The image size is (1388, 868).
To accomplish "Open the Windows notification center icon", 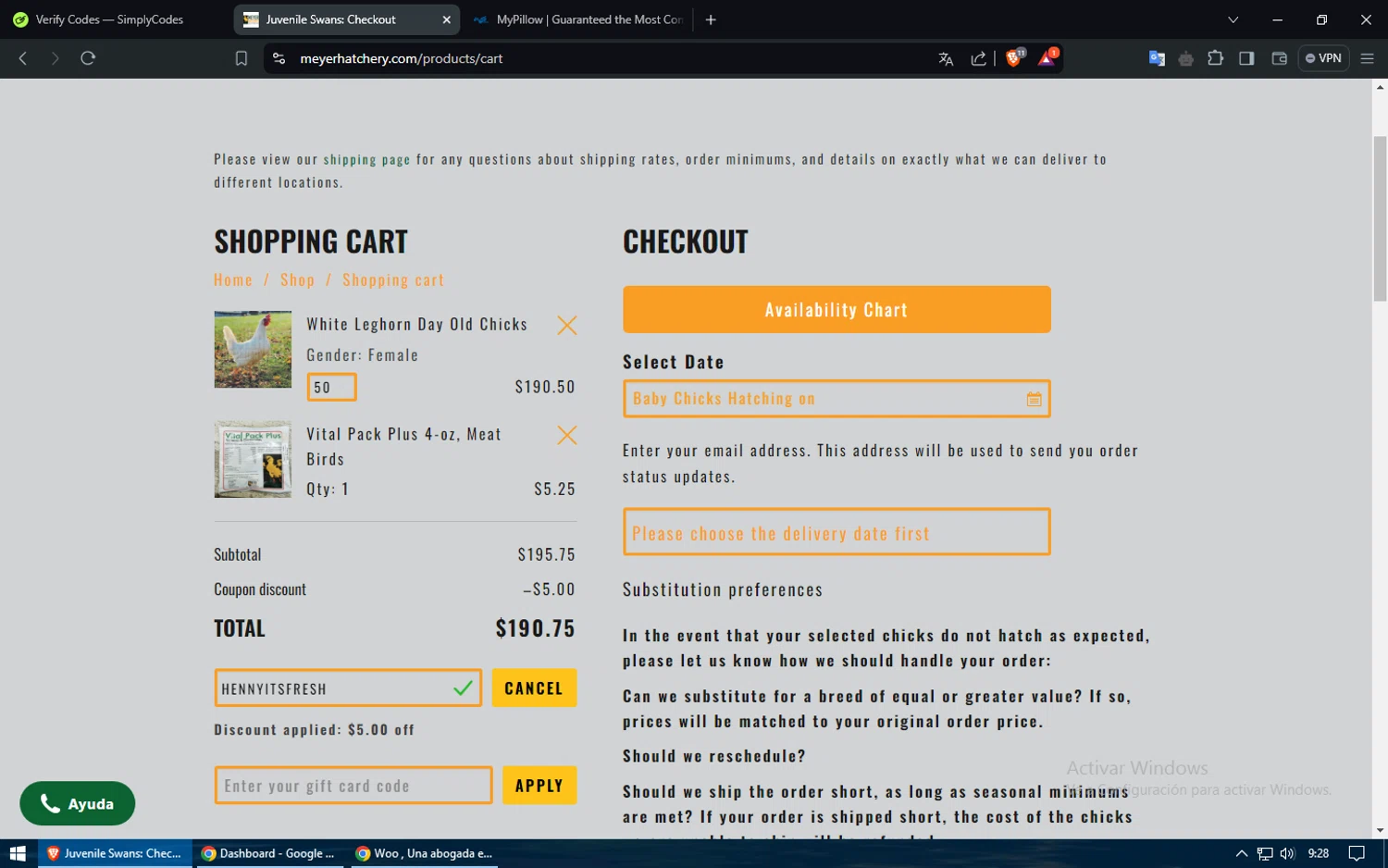I will 1357,853.
